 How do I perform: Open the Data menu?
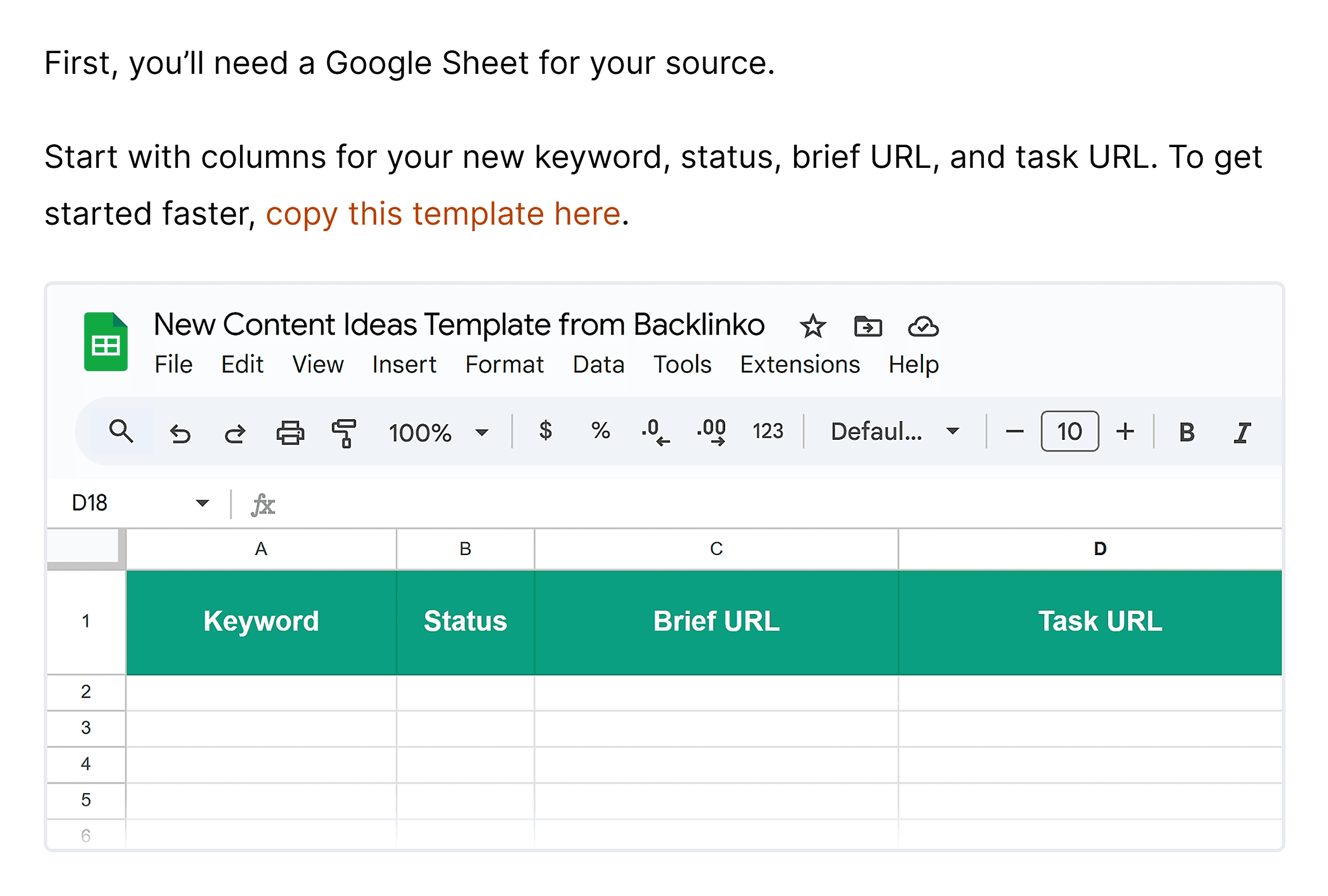tap(598, 364)
